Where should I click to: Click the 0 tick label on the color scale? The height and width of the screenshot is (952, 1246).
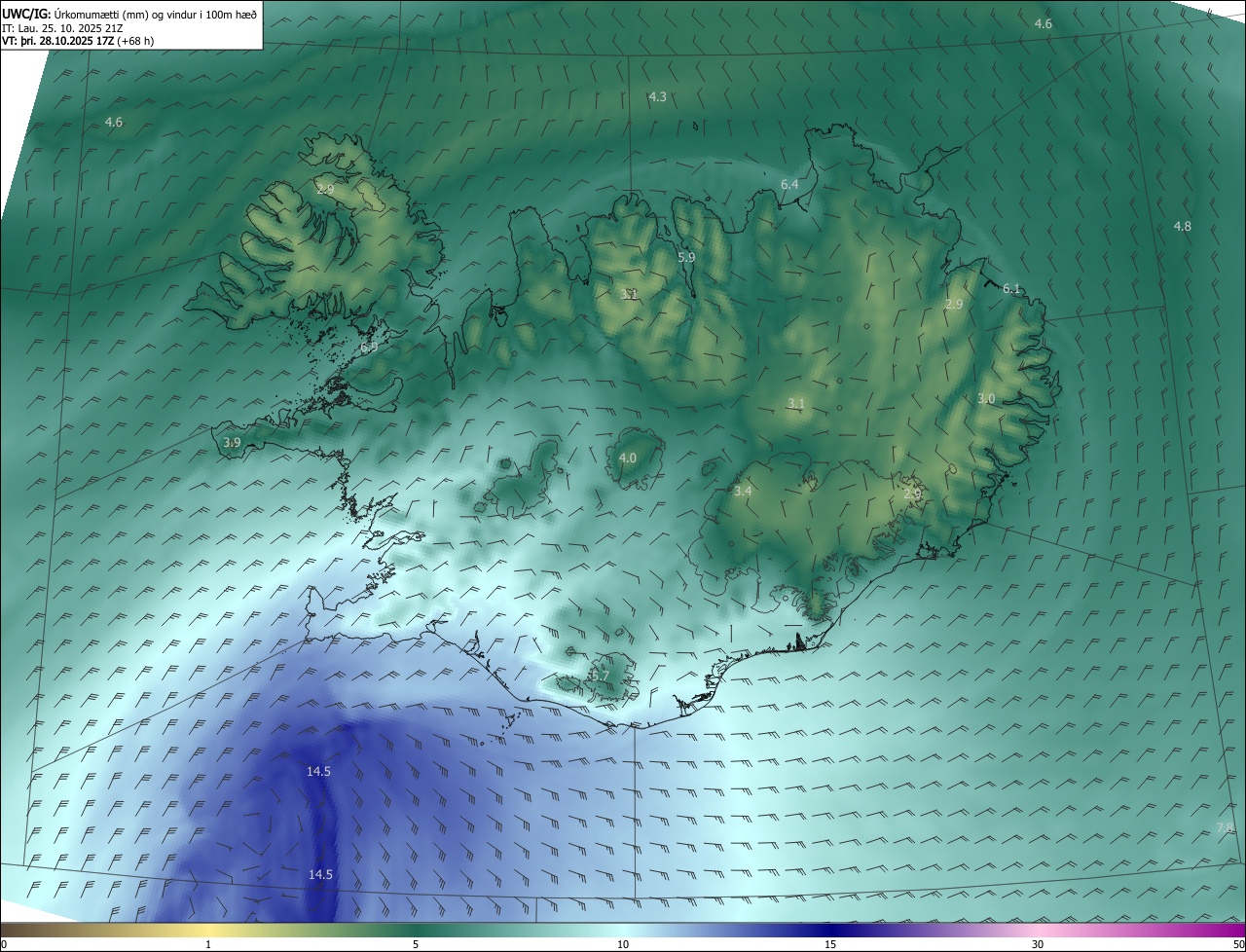(4, 944)
